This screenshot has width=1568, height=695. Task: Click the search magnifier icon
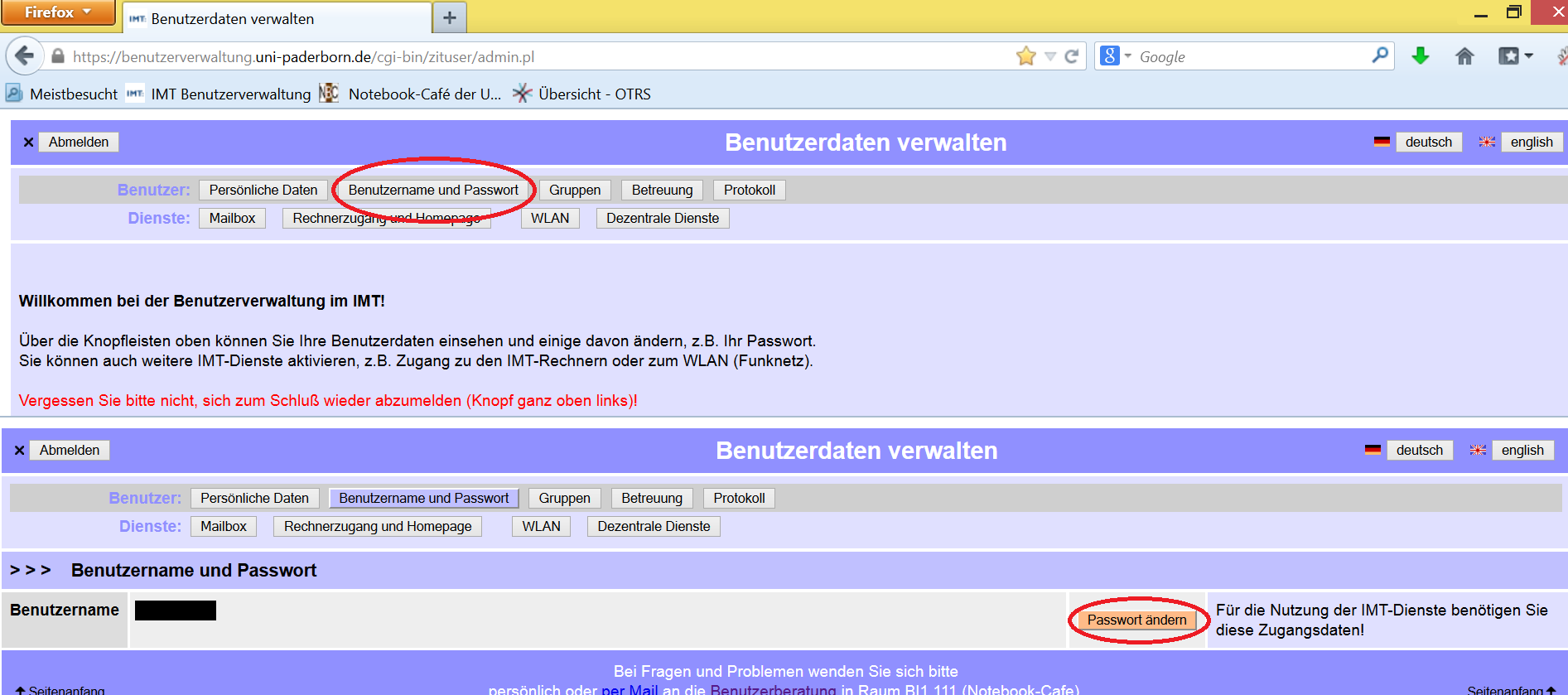tap(1380, 56)
